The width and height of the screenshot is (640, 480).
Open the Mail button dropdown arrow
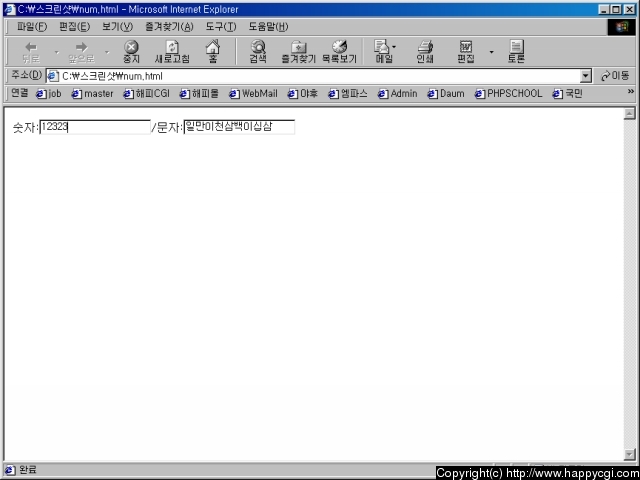pos(394,47)
